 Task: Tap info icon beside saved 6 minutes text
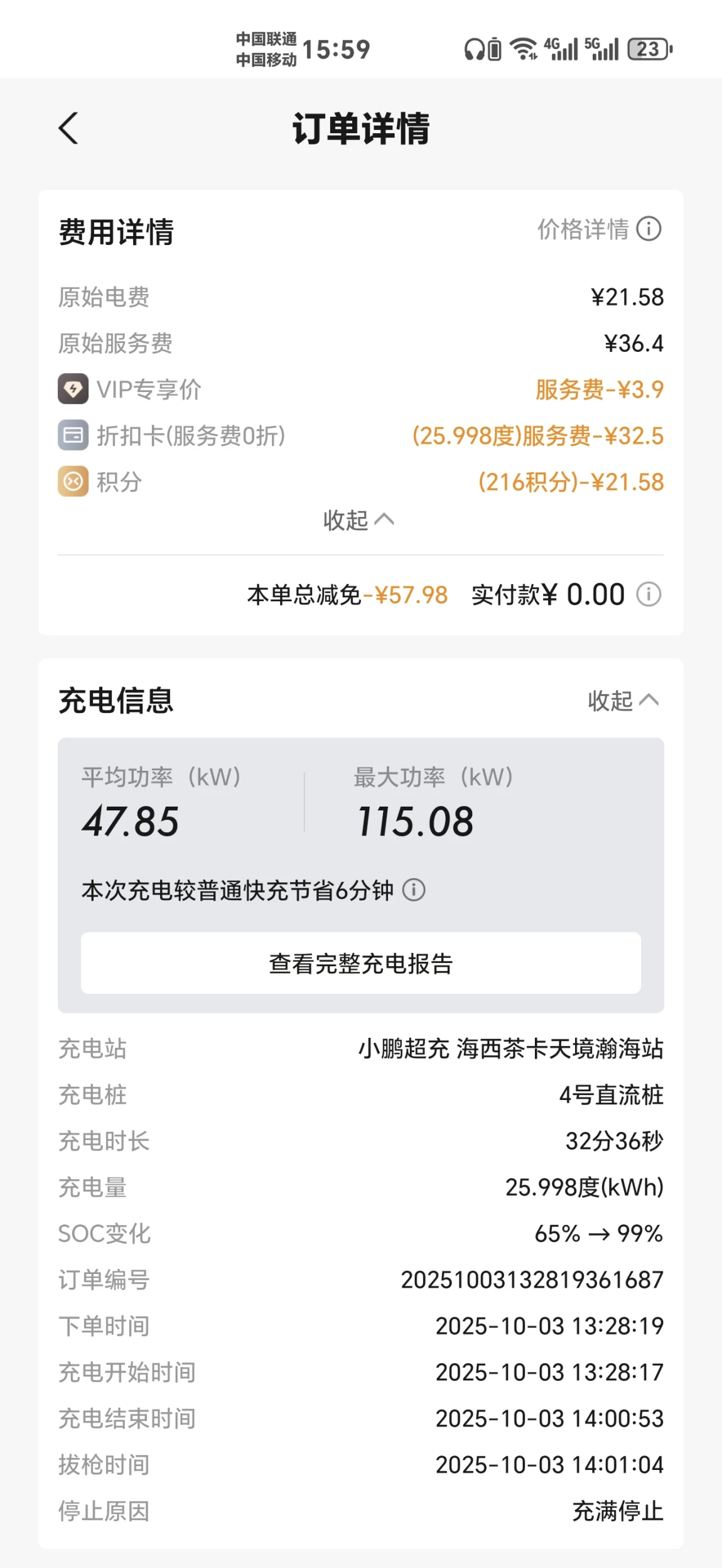[x=414, y=890]
